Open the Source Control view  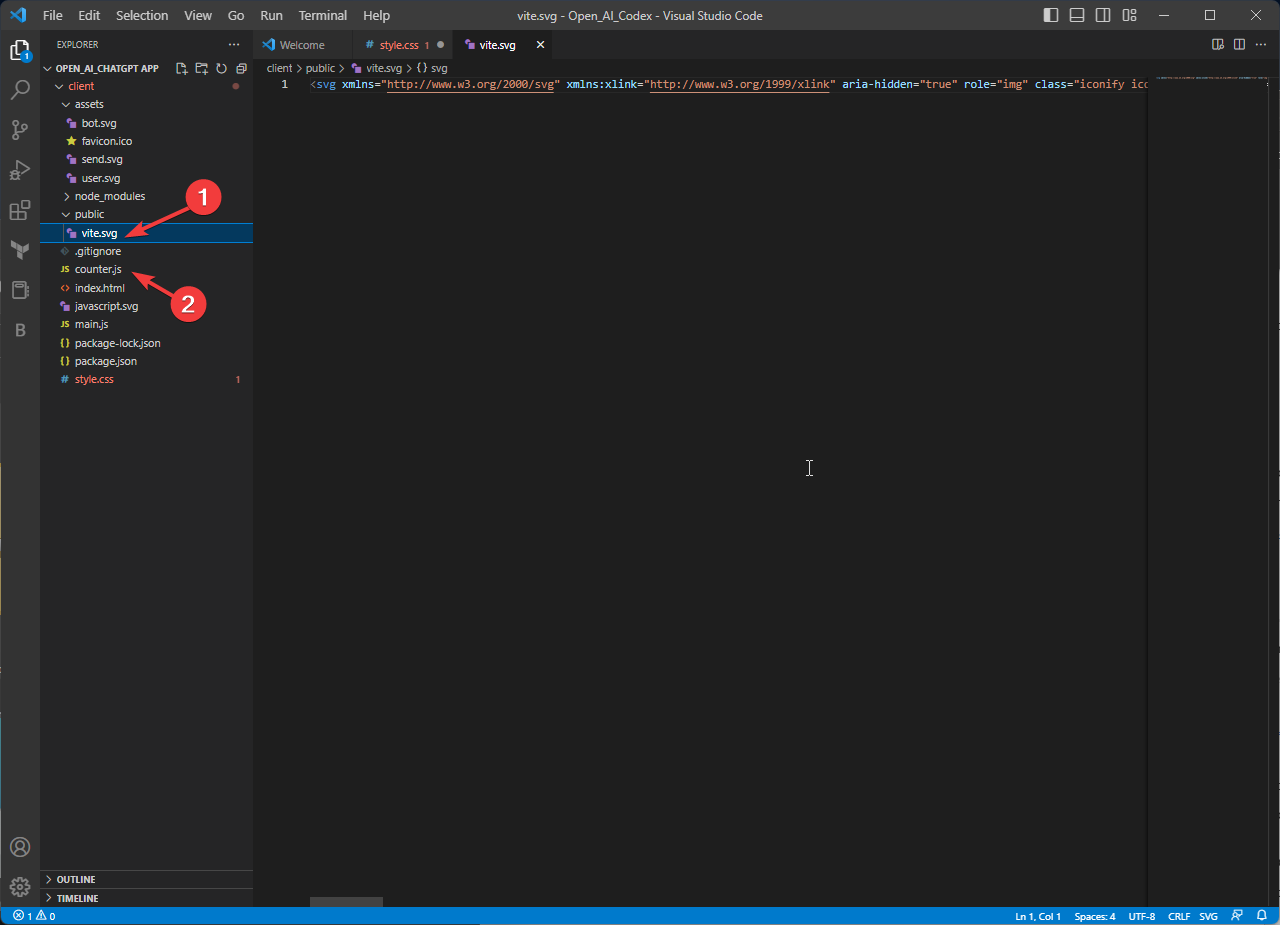pos(20,130)
